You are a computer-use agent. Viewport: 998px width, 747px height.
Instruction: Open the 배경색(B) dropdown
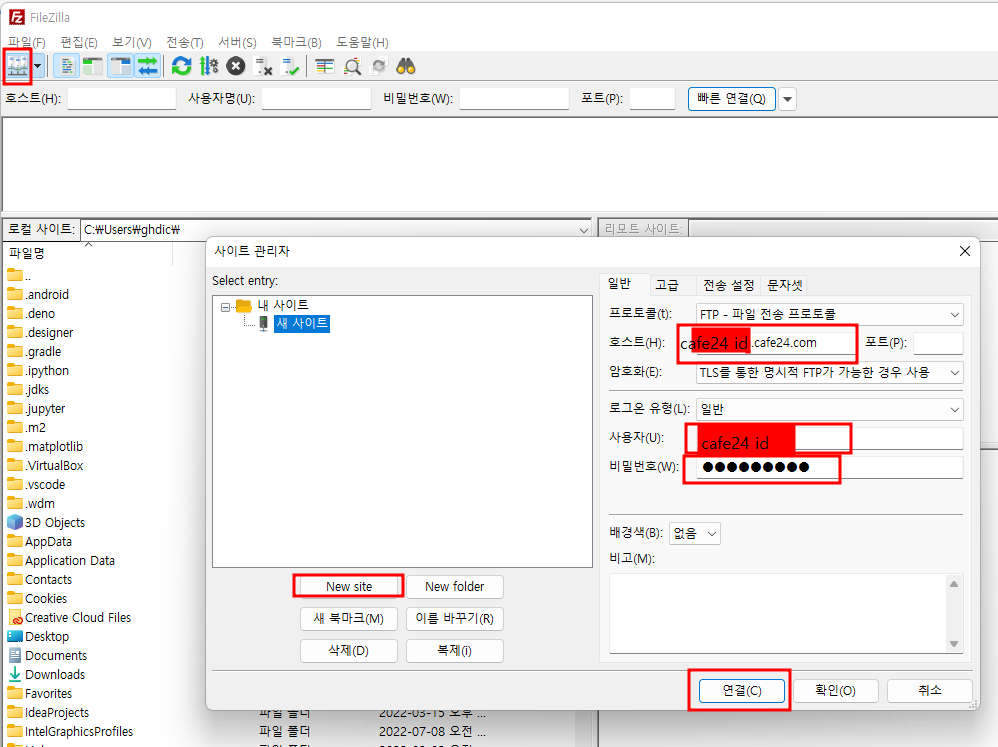pos(694,533)
